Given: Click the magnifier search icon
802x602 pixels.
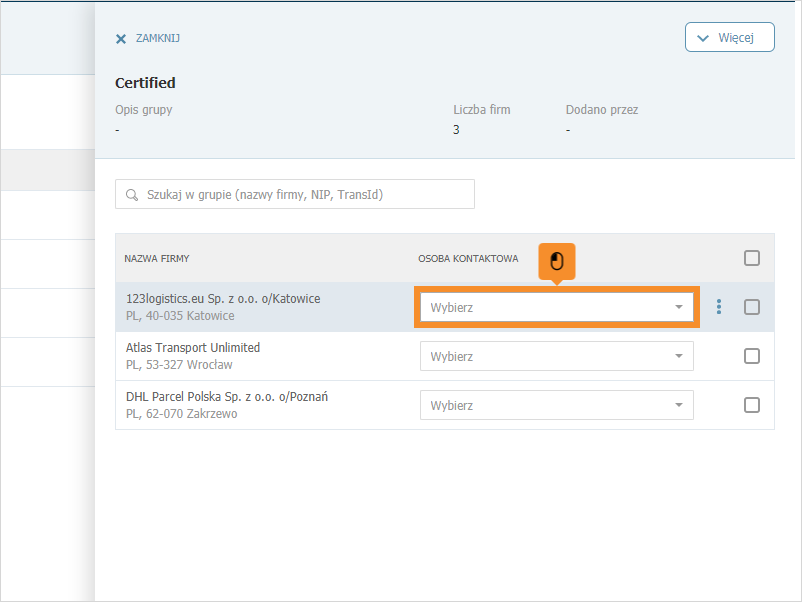Looking at the screenshot, I should 132,195.
